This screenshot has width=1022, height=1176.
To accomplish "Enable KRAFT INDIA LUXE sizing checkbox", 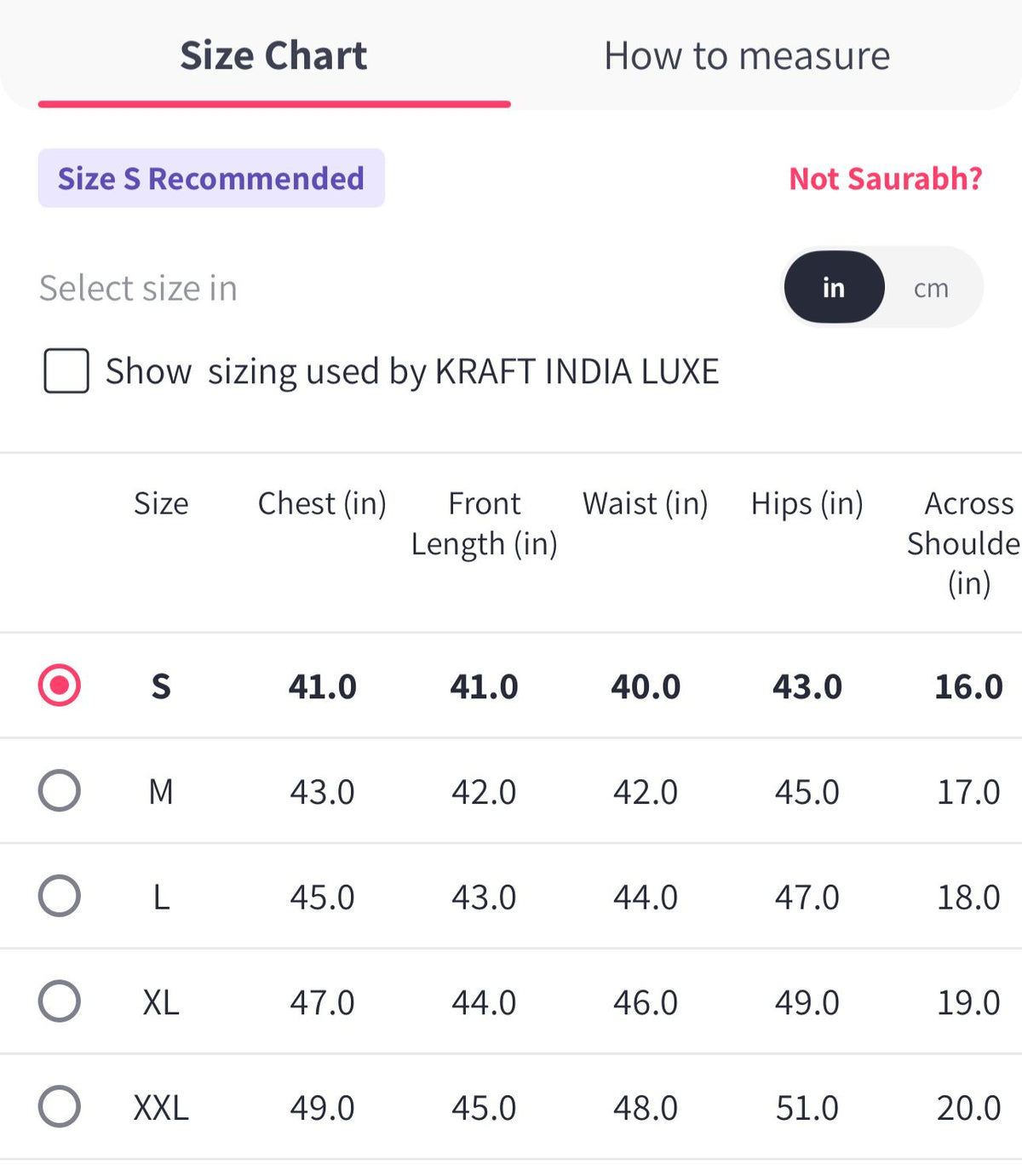I will (66, 371).
